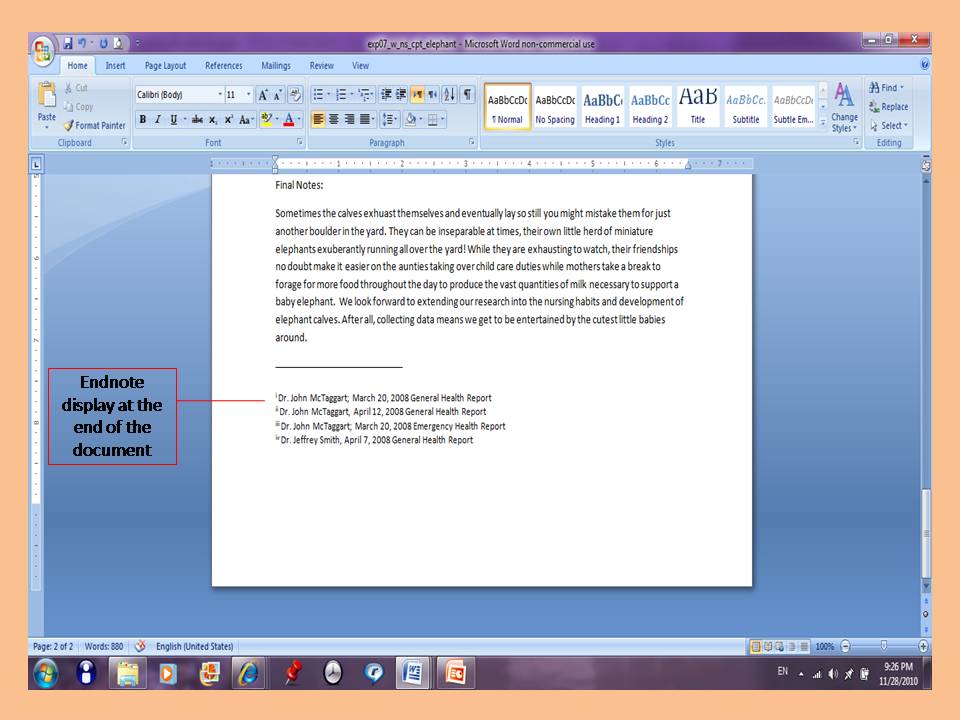
Task: Switch to the References tab
Action: 223,66
